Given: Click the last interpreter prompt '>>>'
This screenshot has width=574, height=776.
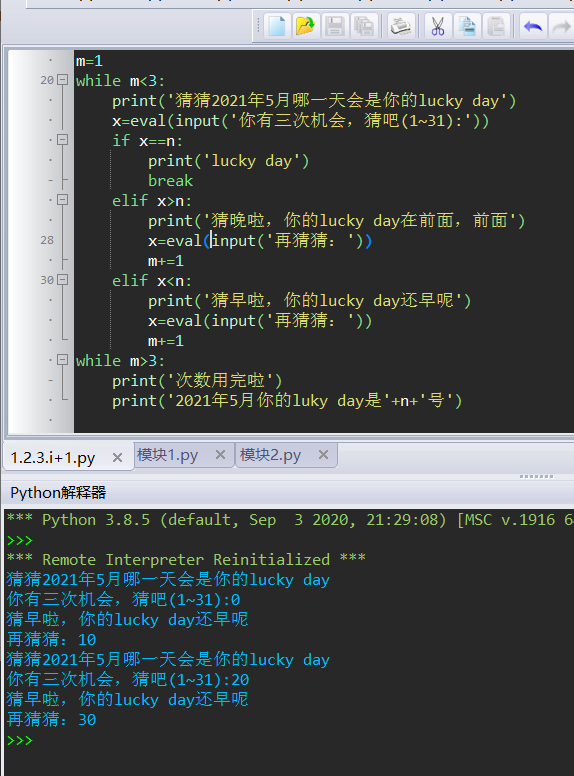Looking at the screenshot, I should point(20,740).
